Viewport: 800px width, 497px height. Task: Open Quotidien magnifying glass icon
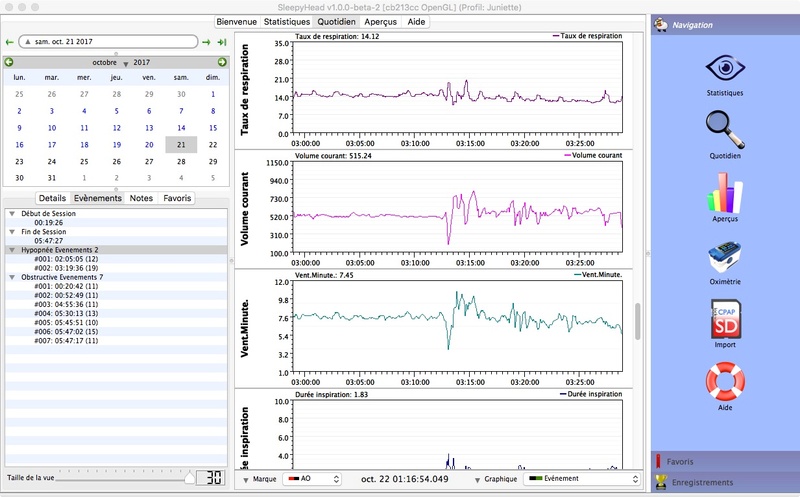tap(725, 130)
